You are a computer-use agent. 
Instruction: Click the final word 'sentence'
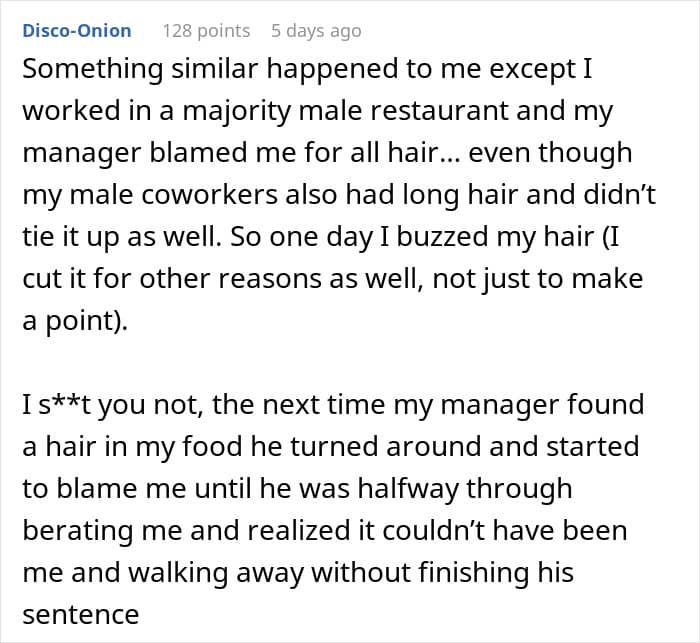tap(81, 615)
